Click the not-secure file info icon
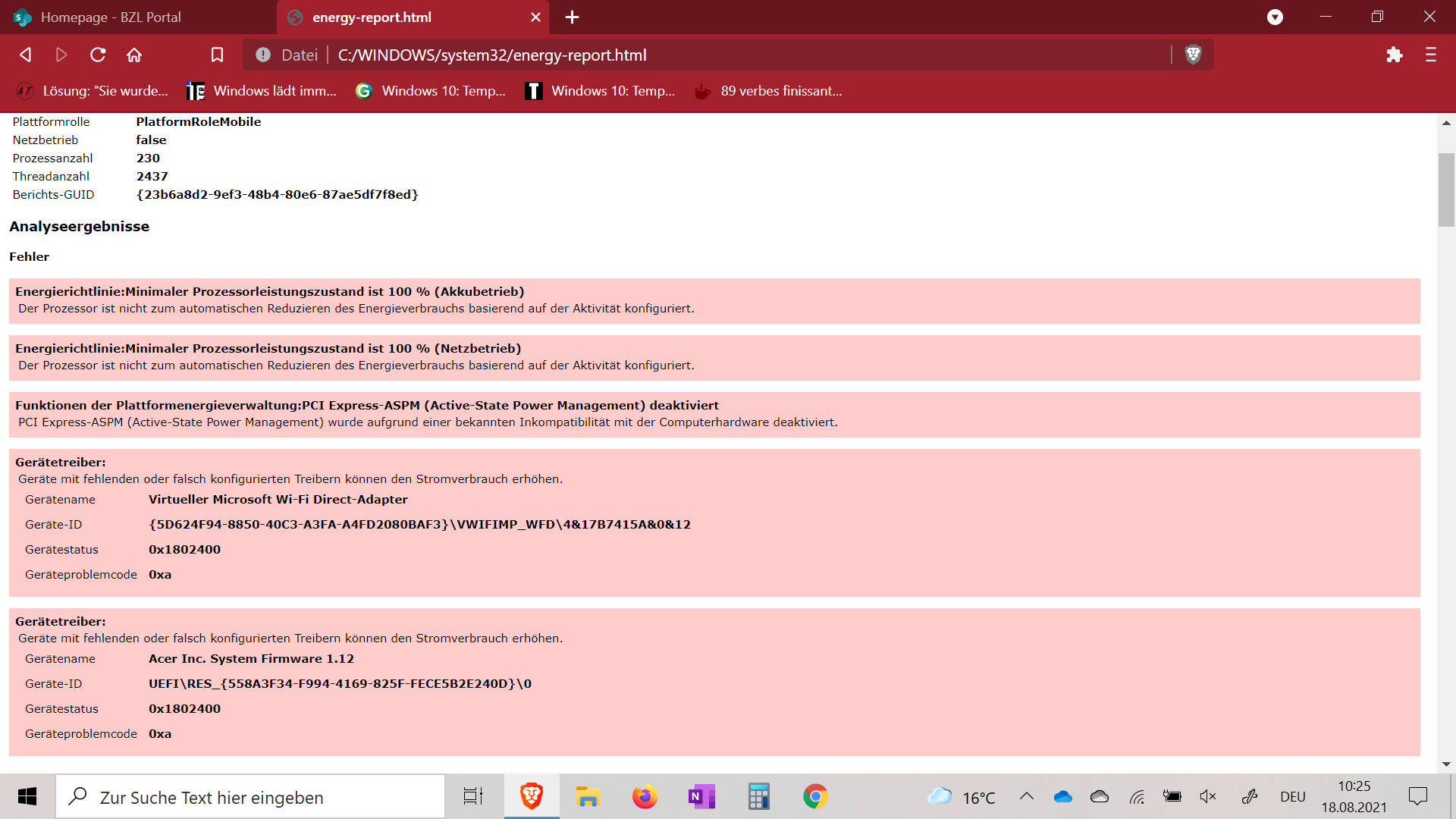Image resolution: width=1456 pixels, height=819 pixels. [263, 55]
